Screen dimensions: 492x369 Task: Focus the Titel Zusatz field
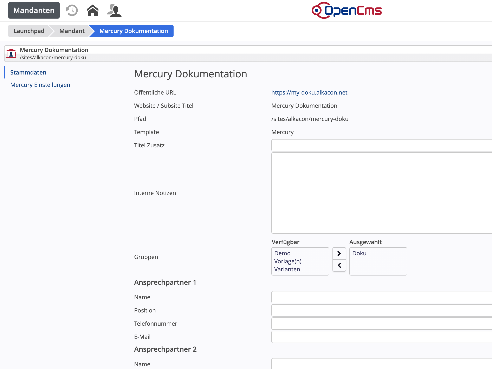point(382,146)
